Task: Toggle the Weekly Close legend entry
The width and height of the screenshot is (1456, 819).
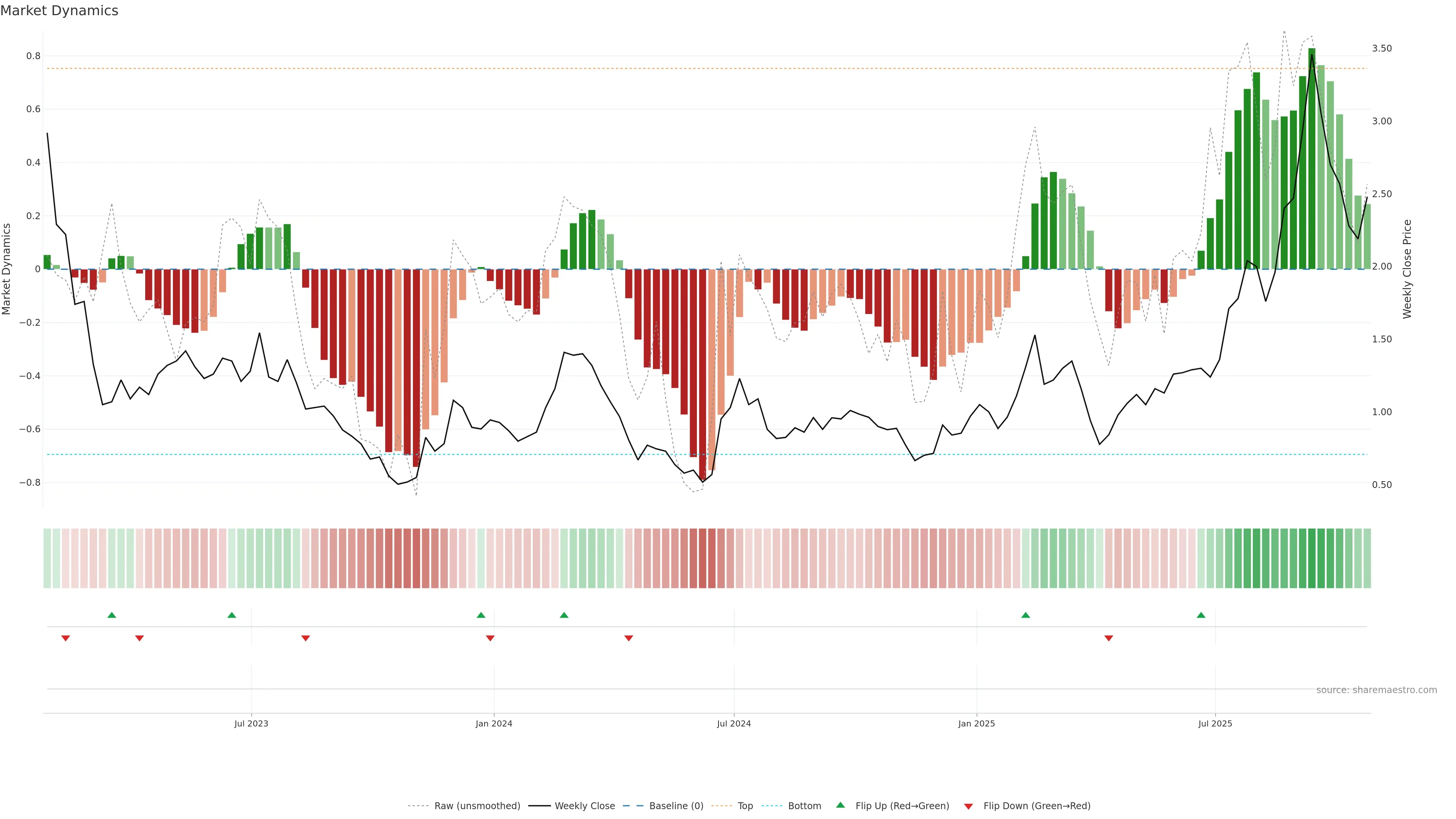Action: [584, 806]
